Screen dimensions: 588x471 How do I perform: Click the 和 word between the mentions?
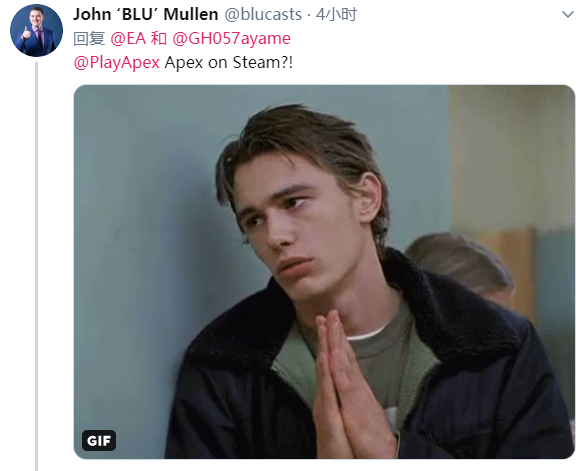(x=159, y=38)
